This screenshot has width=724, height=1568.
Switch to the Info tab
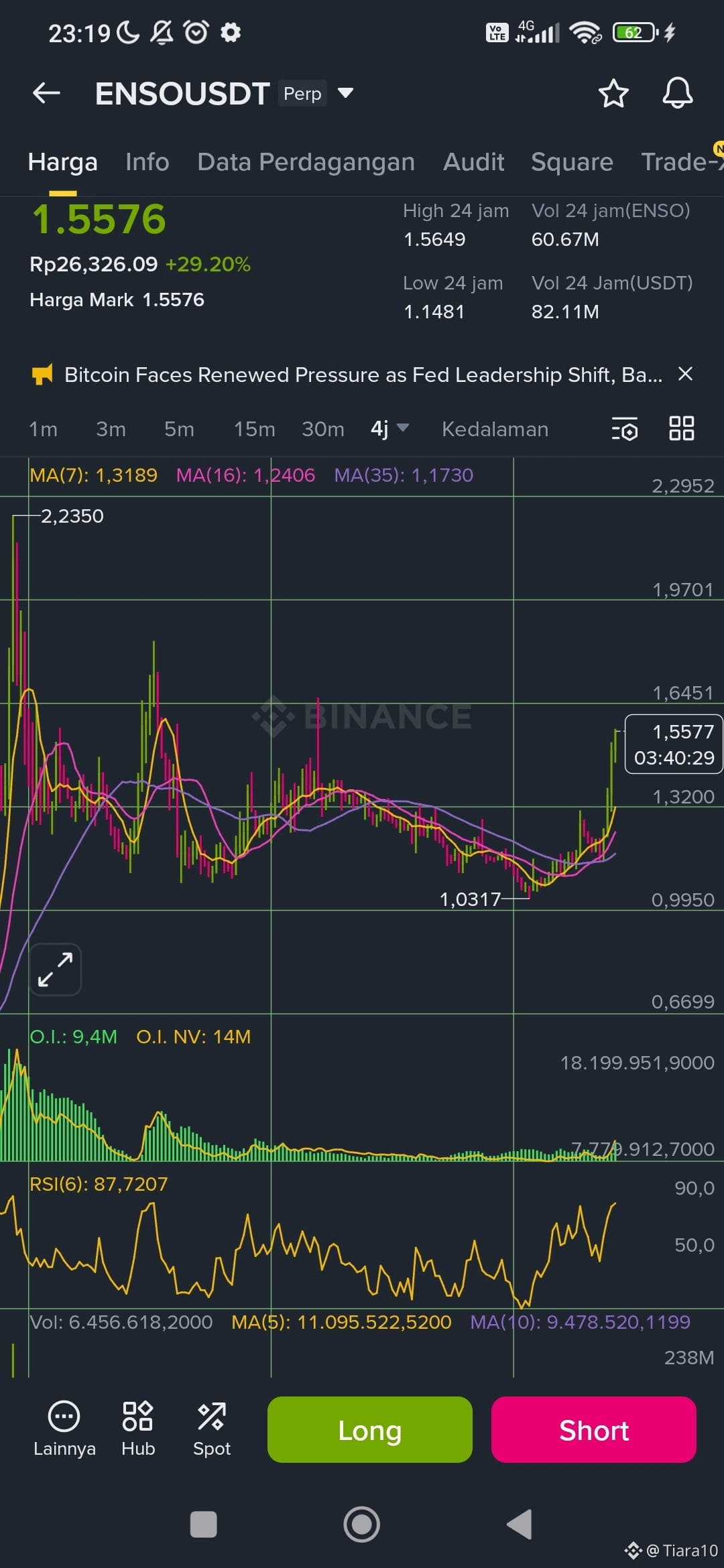147,162
